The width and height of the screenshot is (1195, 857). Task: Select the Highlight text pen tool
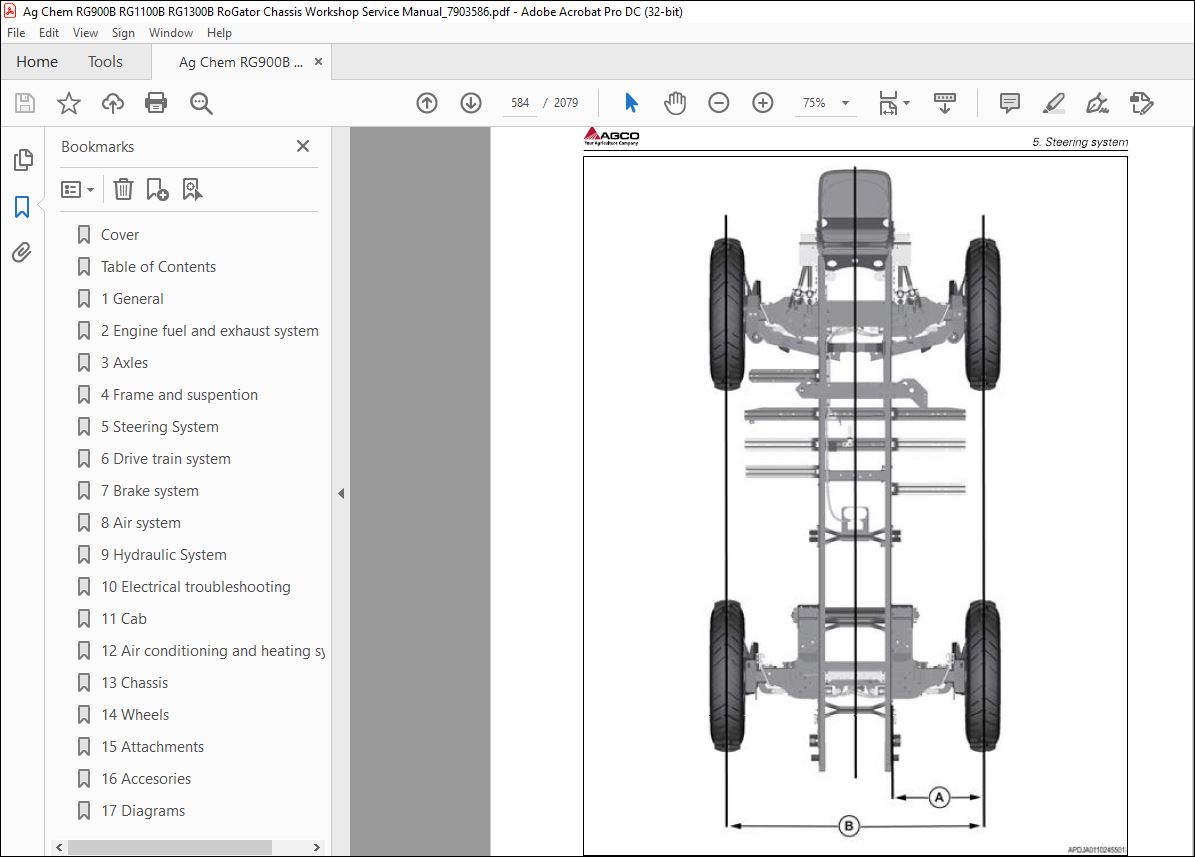coord(1053,103)
